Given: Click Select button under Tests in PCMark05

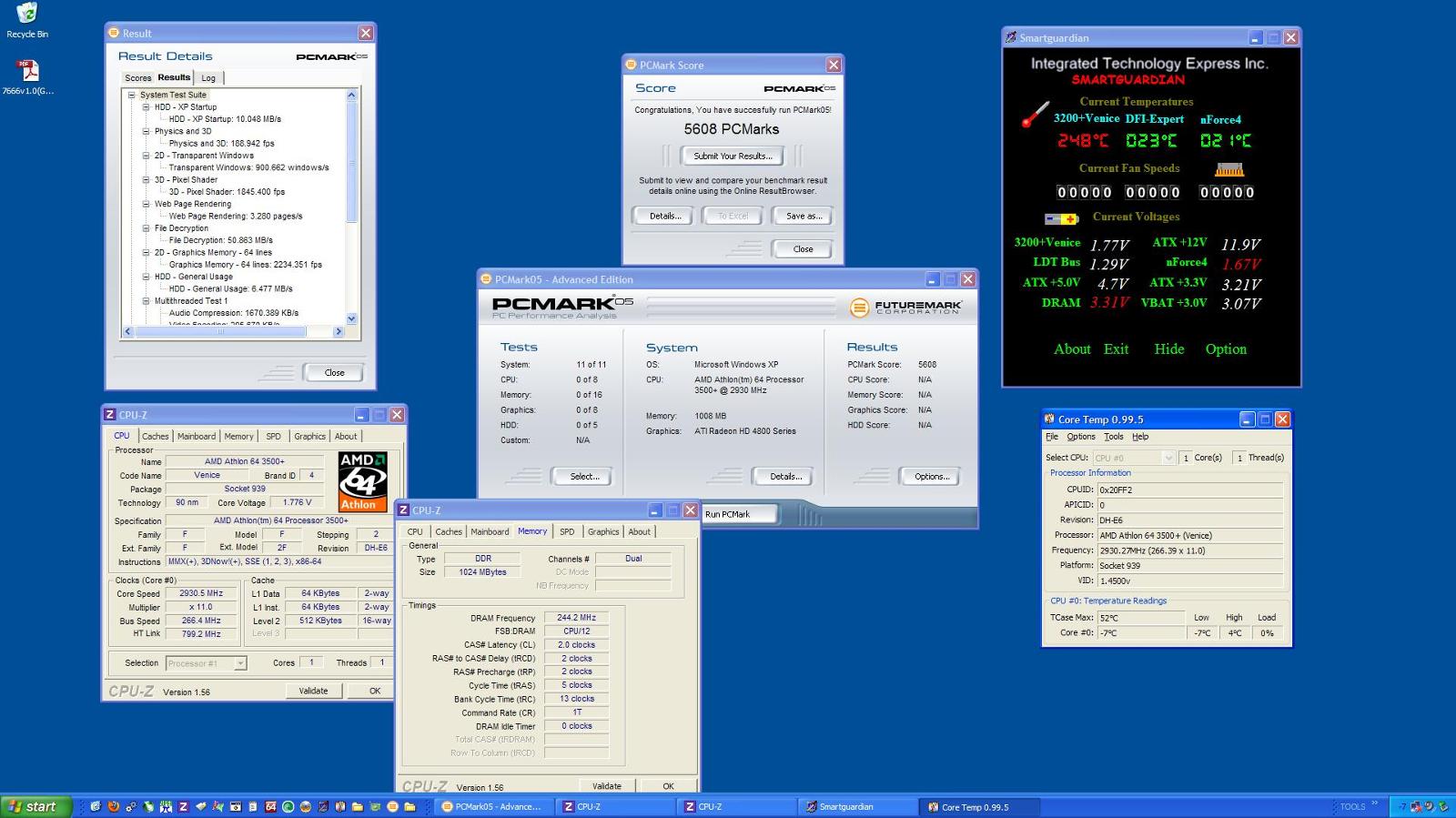Looking at the screenshot, I should click(x=583, y=476).
